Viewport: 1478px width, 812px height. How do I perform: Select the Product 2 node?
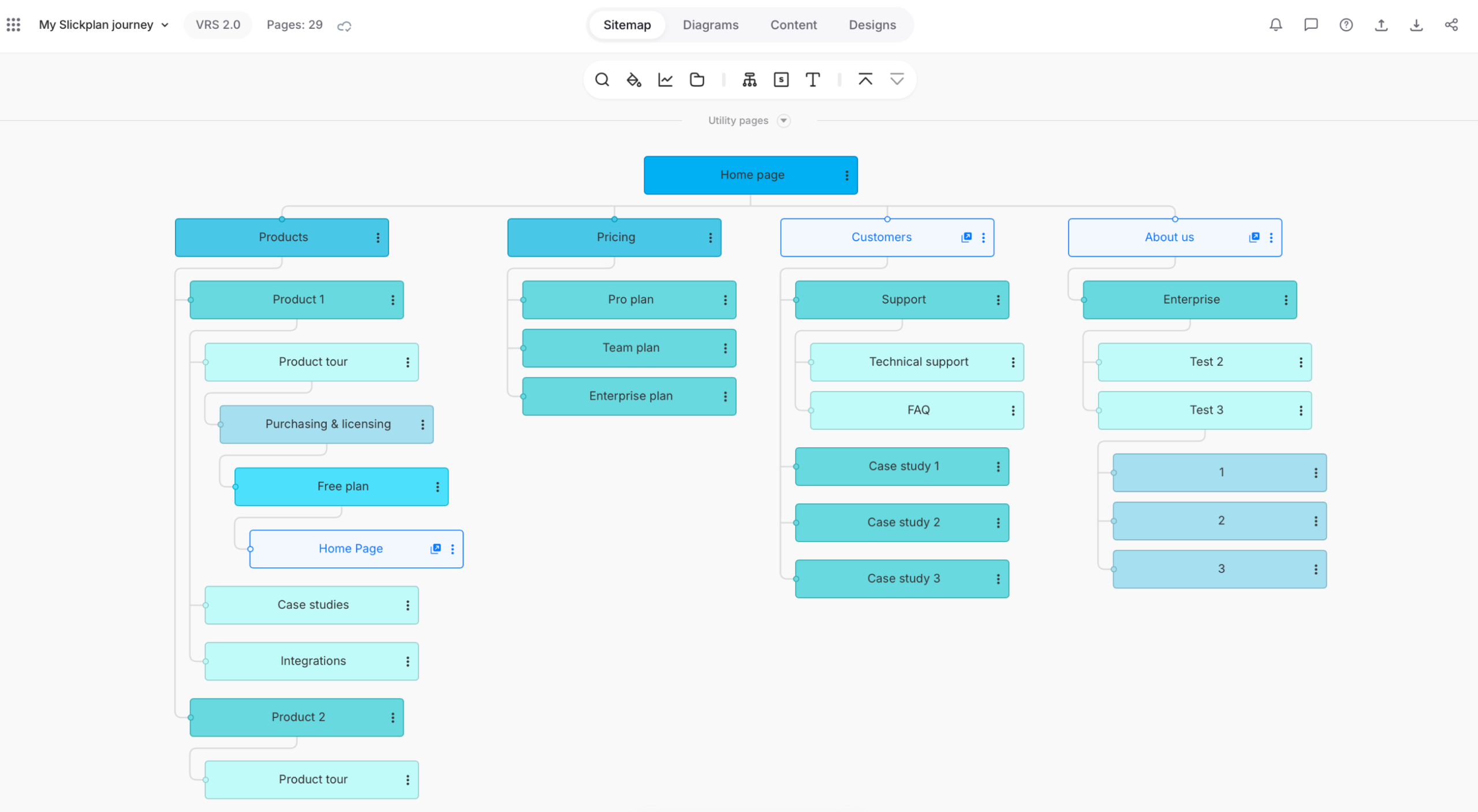tap(297, 717)
